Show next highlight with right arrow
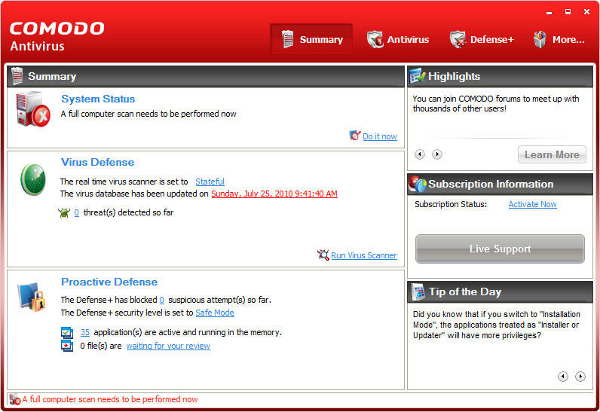Image resolution: width=600 pixels, height=412 pixels. [x=437, y=154]
